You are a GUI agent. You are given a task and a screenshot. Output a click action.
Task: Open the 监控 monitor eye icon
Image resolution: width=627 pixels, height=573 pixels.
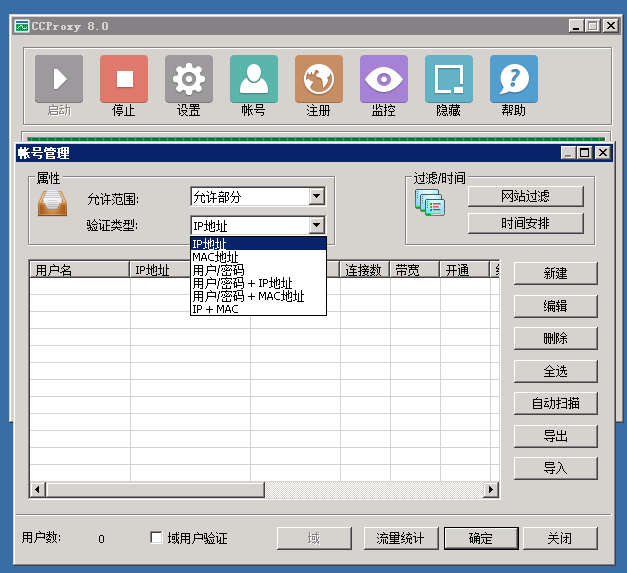384,79
